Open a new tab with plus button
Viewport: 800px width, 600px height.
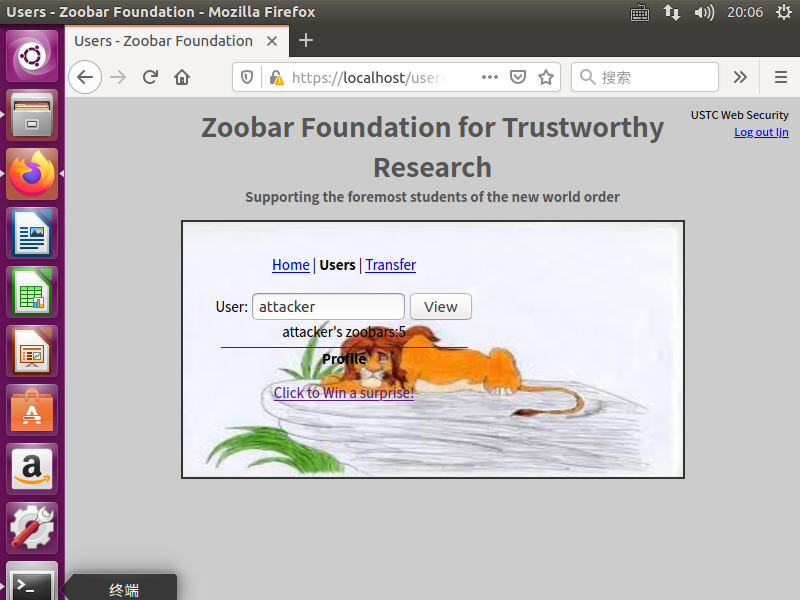point(306,40)
